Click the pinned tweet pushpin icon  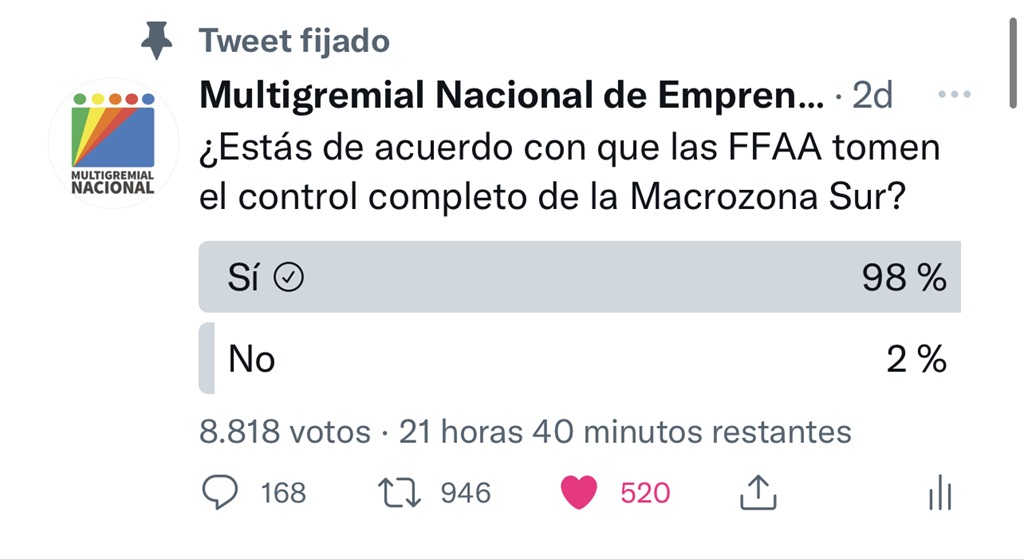click(x=157, y=40)
